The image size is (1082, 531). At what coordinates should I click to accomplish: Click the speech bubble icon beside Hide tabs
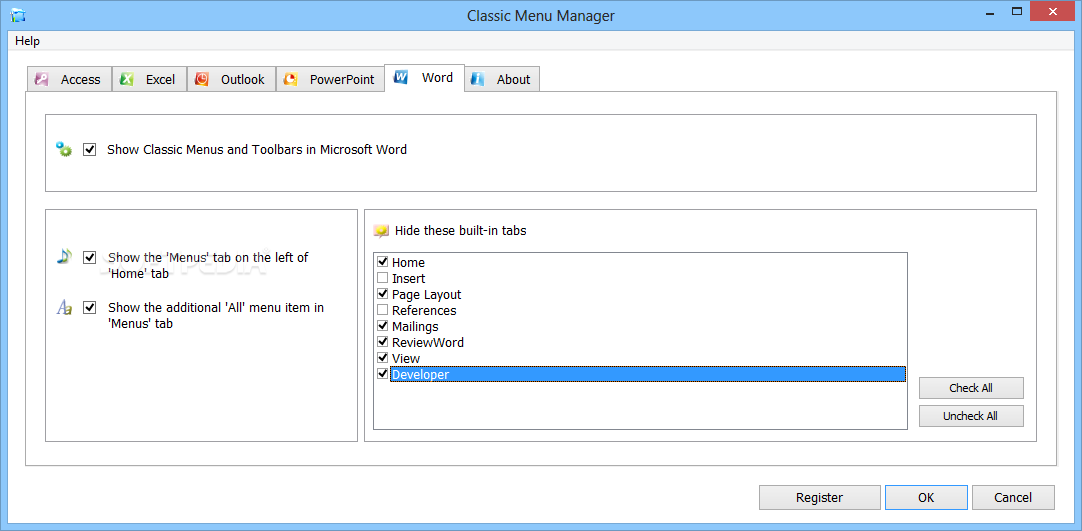pyautogui.click(x=381, y=231)
